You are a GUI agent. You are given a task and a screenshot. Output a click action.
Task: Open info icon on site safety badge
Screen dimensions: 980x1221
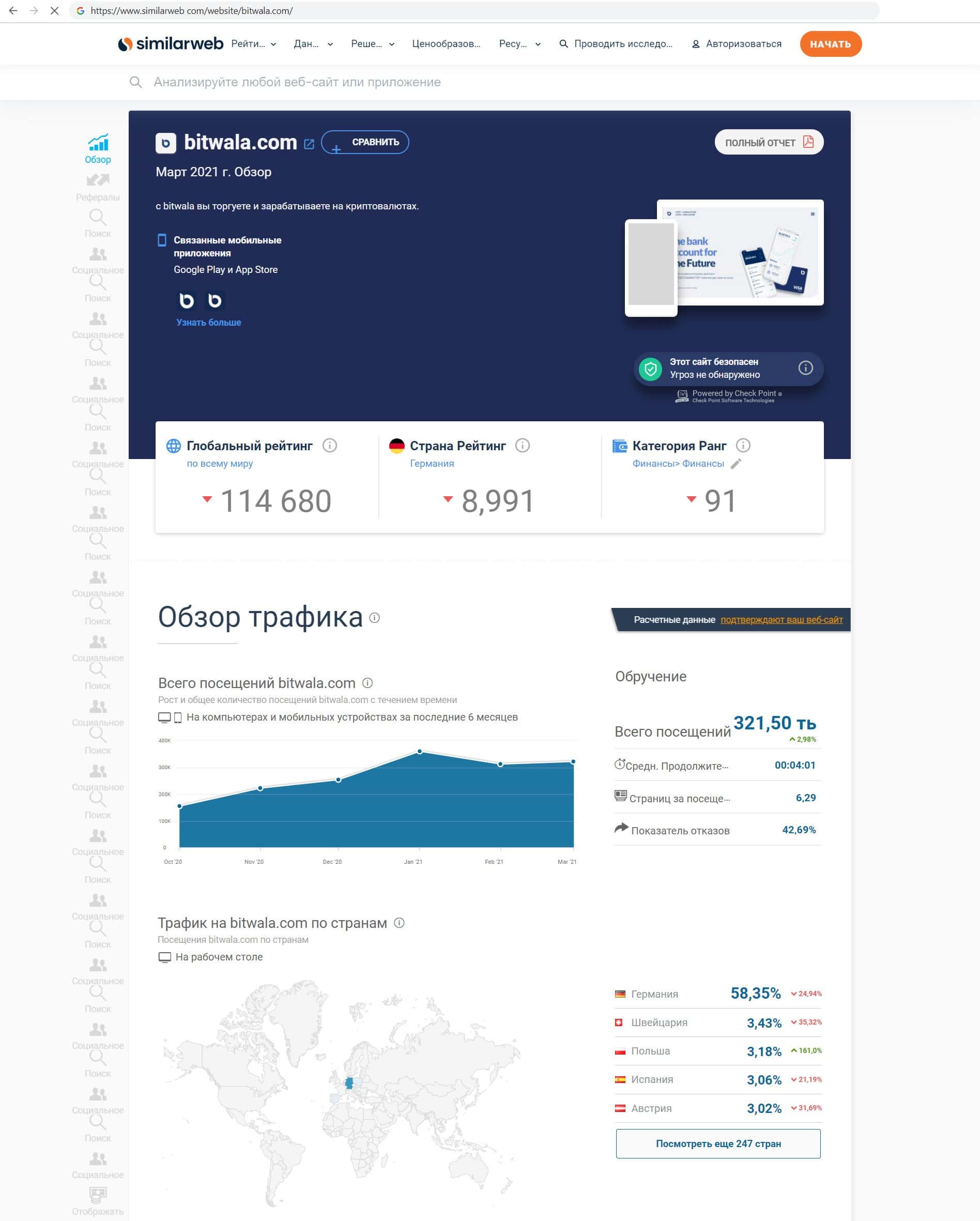[x=806, y=368]
